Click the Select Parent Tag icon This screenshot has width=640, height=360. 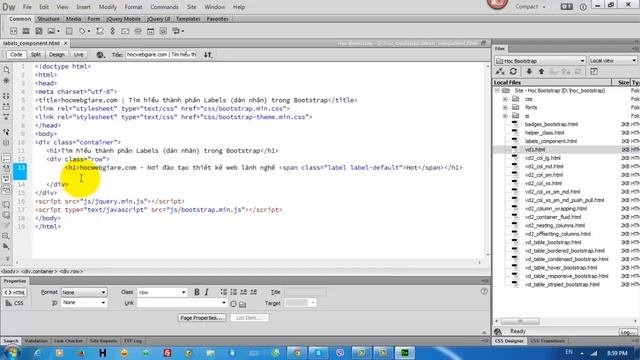point(6,132)
